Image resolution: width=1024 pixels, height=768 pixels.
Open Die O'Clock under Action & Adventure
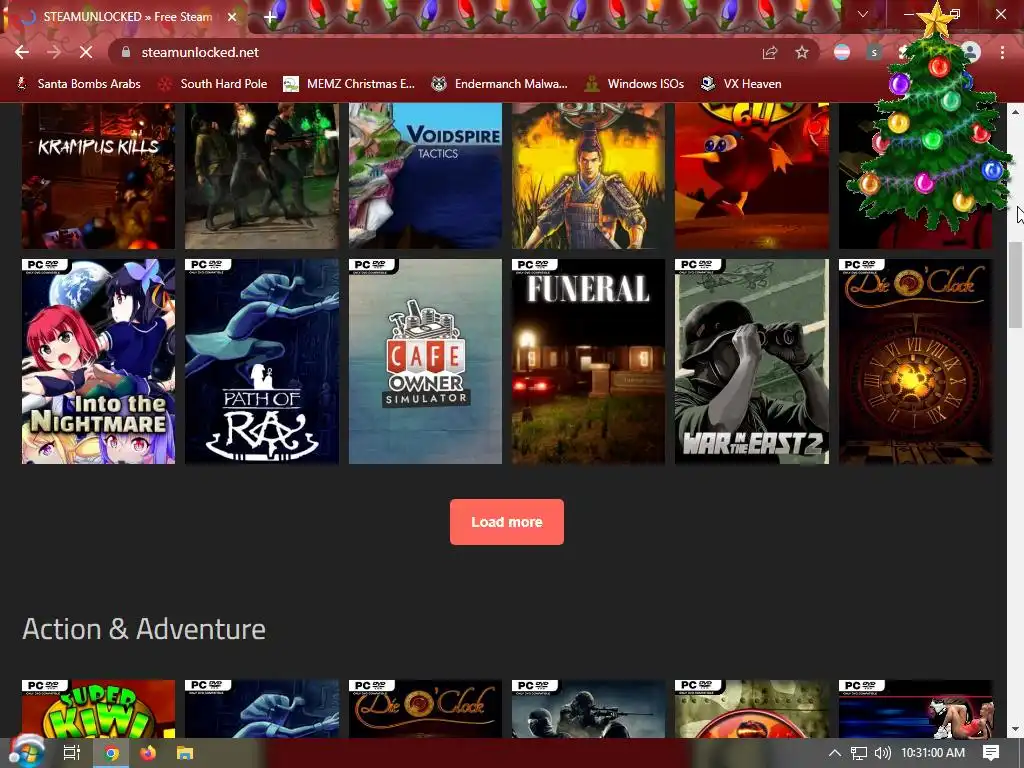click(x=425, y=709)
